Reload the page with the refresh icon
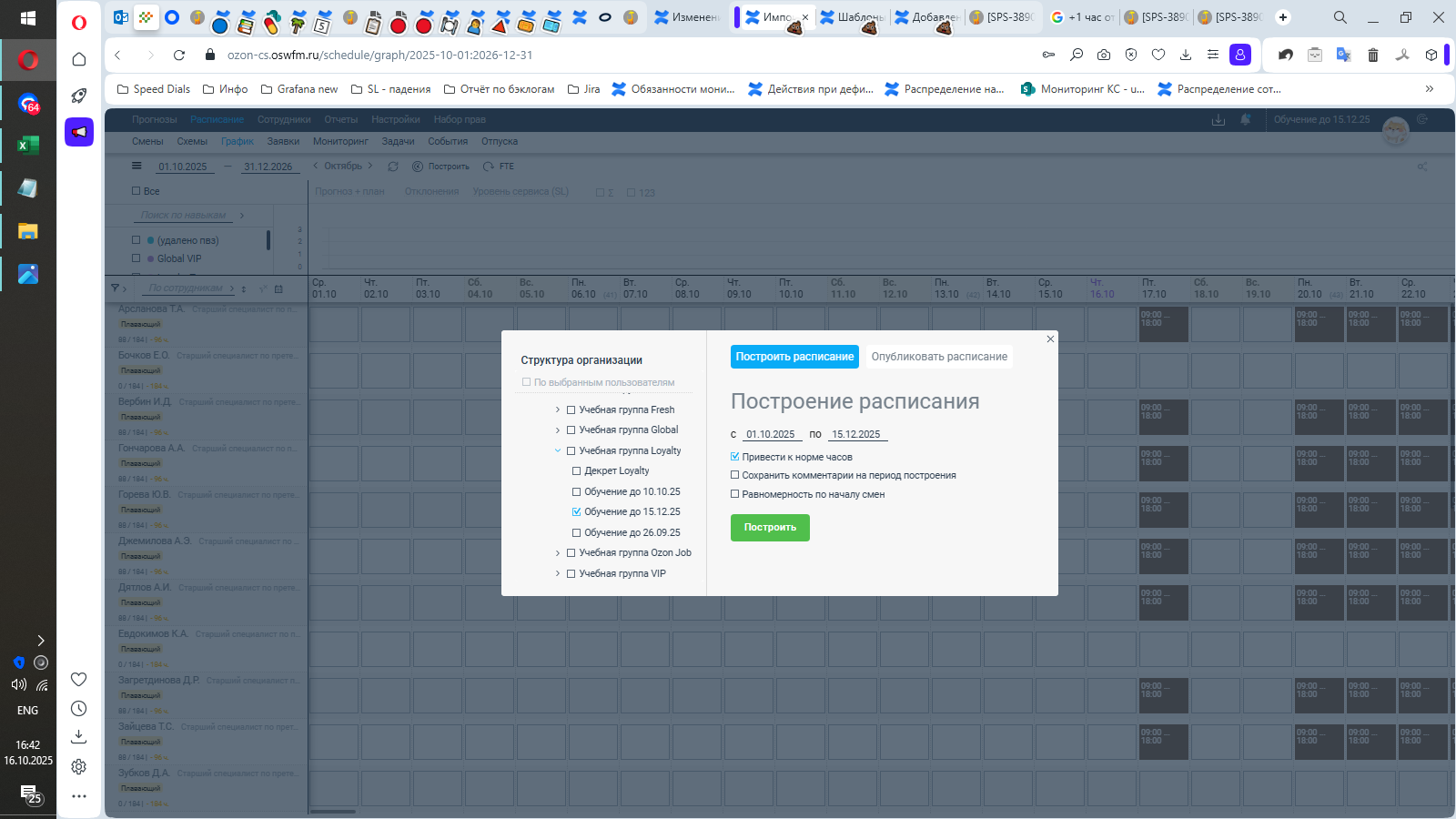The height and width of the screenshot is (819, 1456). click(179, 55)
